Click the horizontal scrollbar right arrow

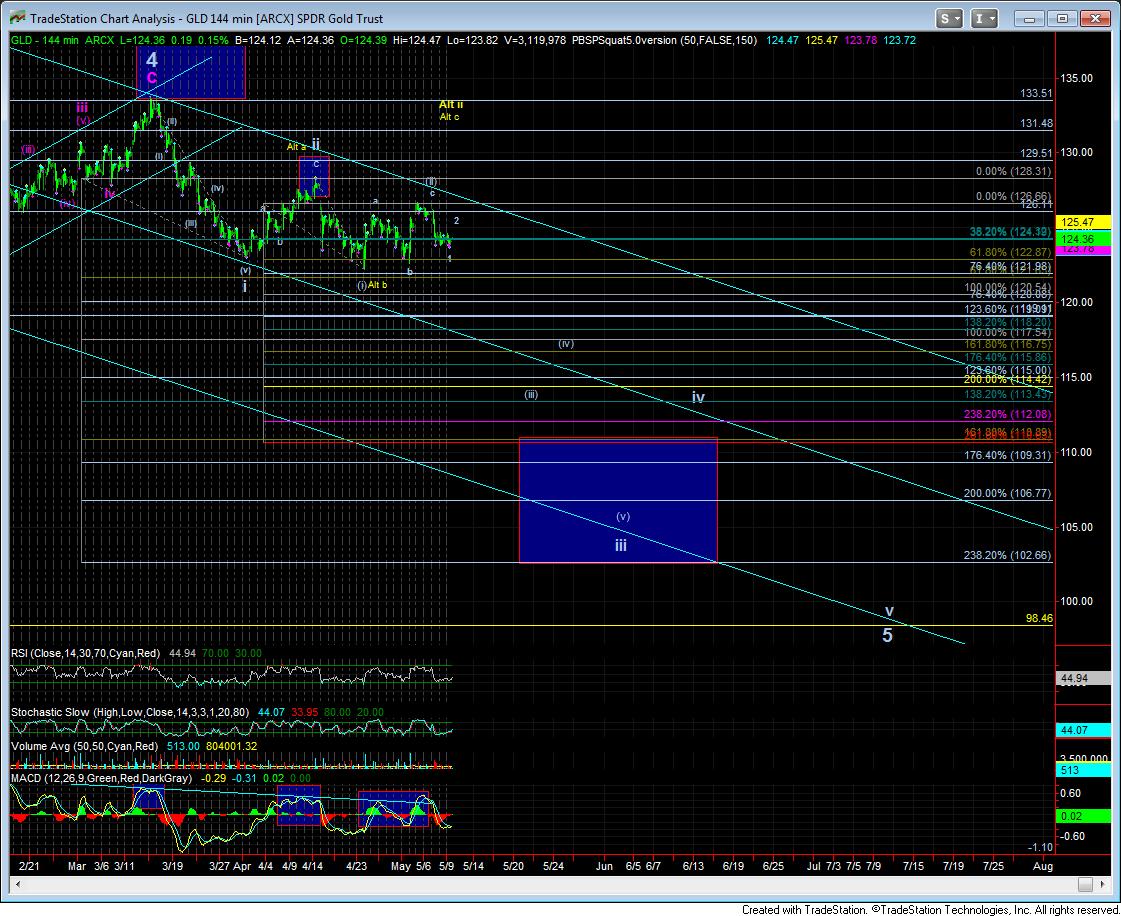(1102, 885)
